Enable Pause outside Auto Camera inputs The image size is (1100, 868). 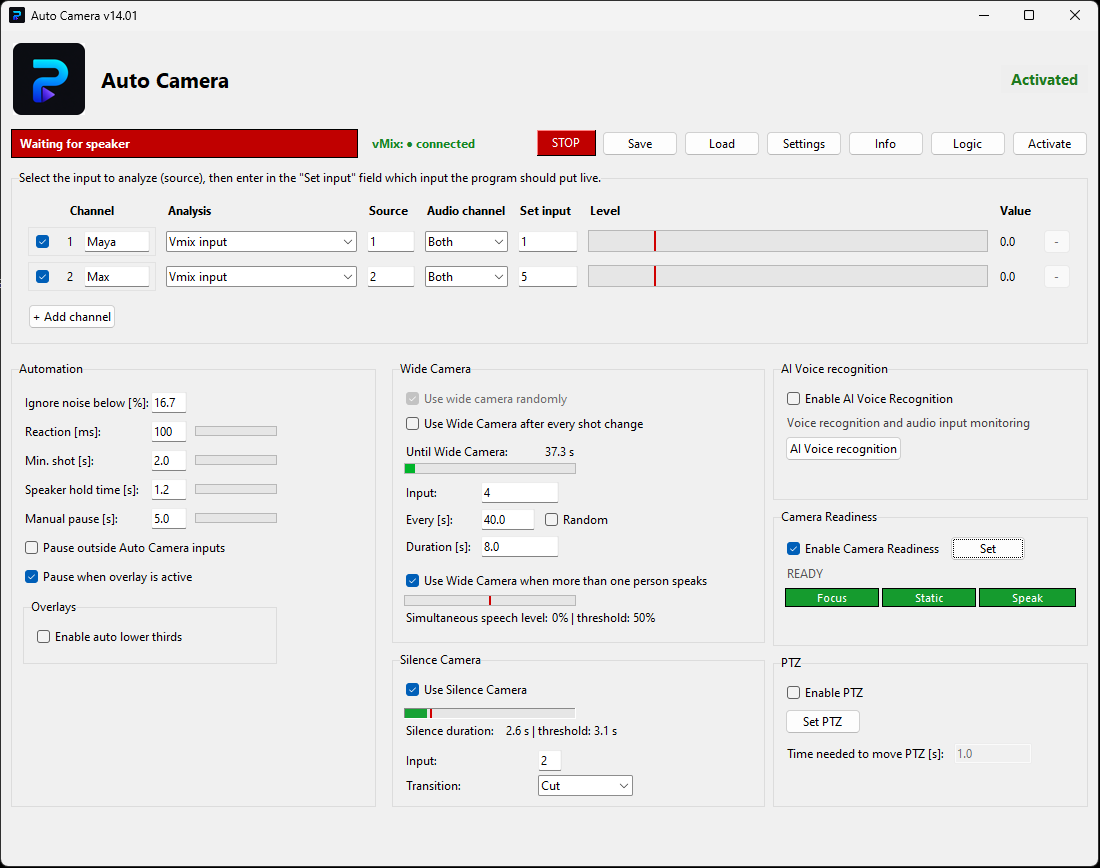point(32,547)
